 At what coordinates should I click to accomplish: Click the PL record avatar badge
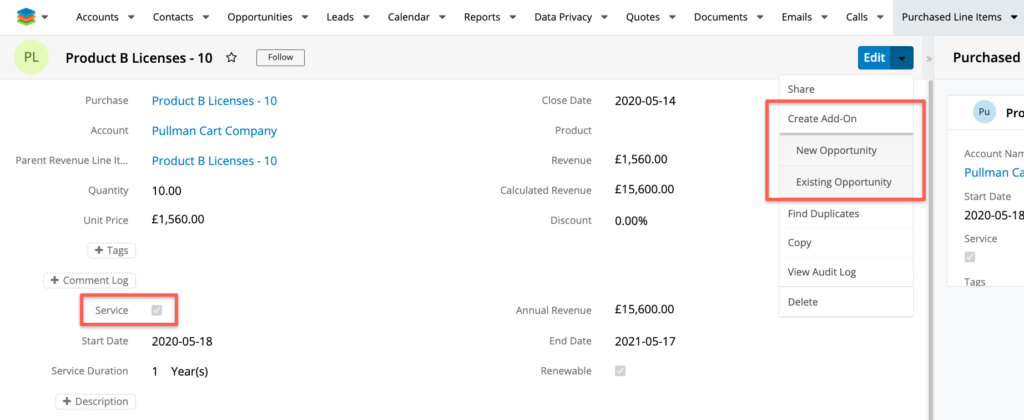[x=31, y=57]
